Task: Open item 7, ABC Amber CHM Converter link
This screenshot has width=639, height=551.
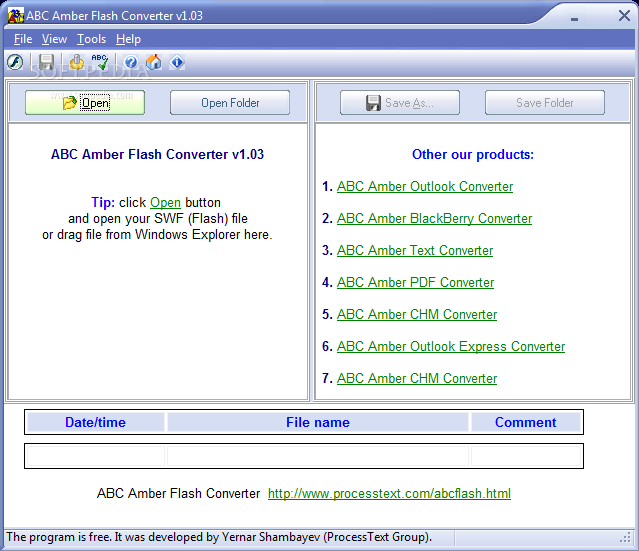Action: (x=417, y=378)
